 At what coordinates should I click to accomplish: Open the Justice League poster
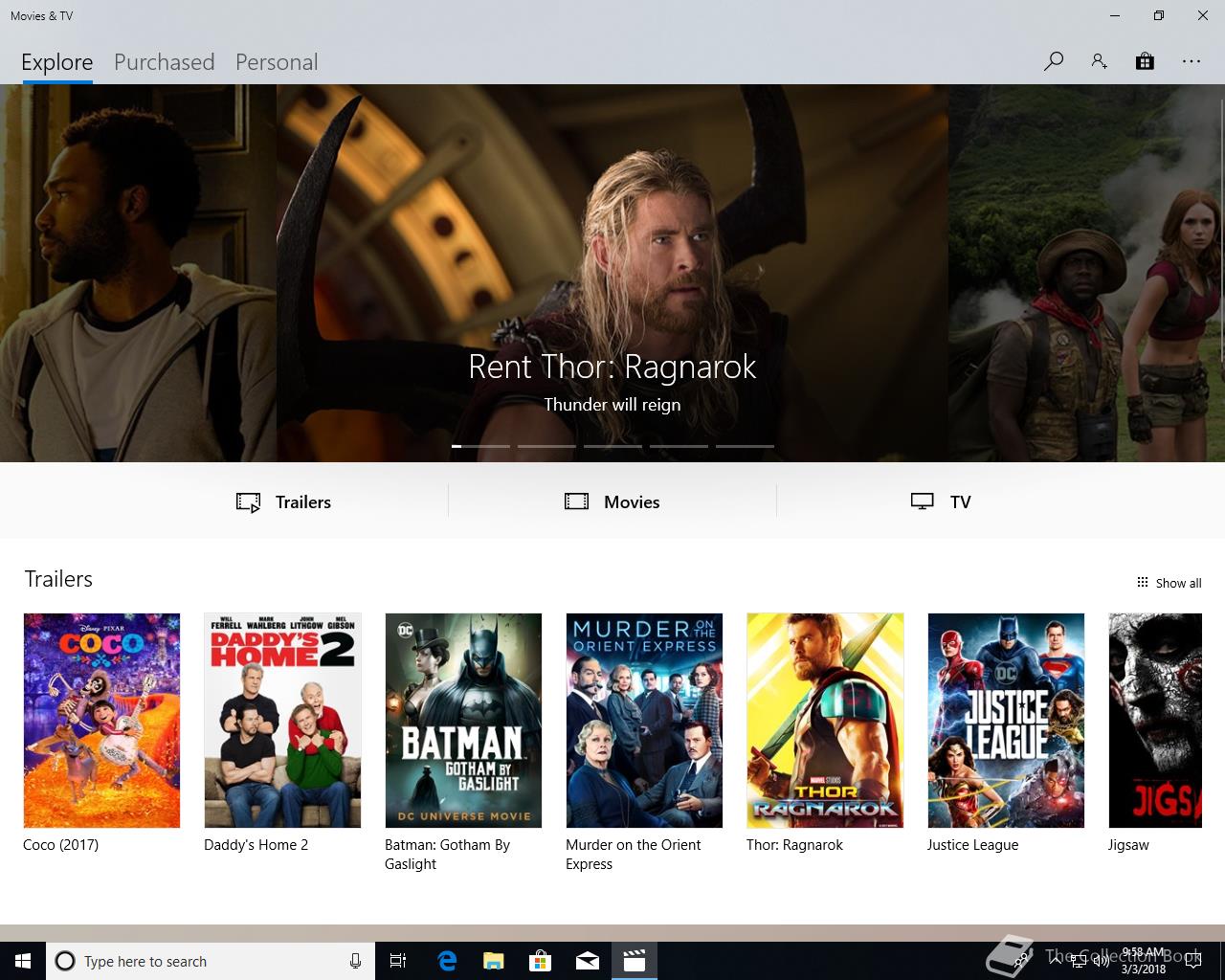pos(1006,721)
